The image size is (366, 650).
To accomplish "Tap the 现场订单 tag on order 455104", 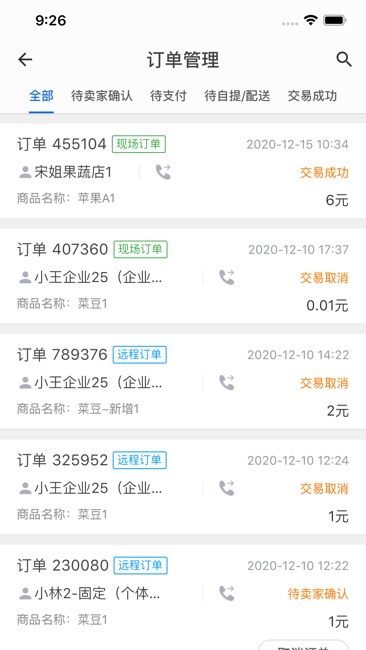I will (139, 144).
